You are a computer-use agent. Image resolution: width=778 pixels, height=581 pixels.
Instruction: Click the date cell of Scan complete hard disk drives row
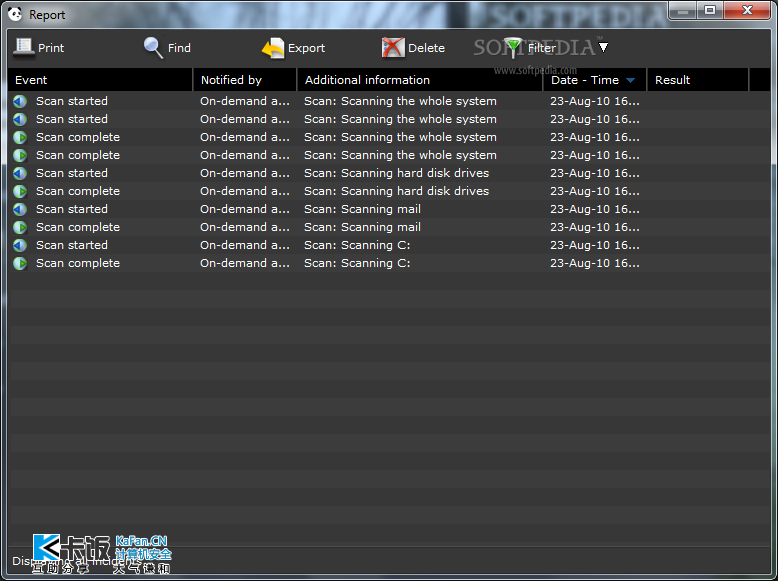coord(595,191)
